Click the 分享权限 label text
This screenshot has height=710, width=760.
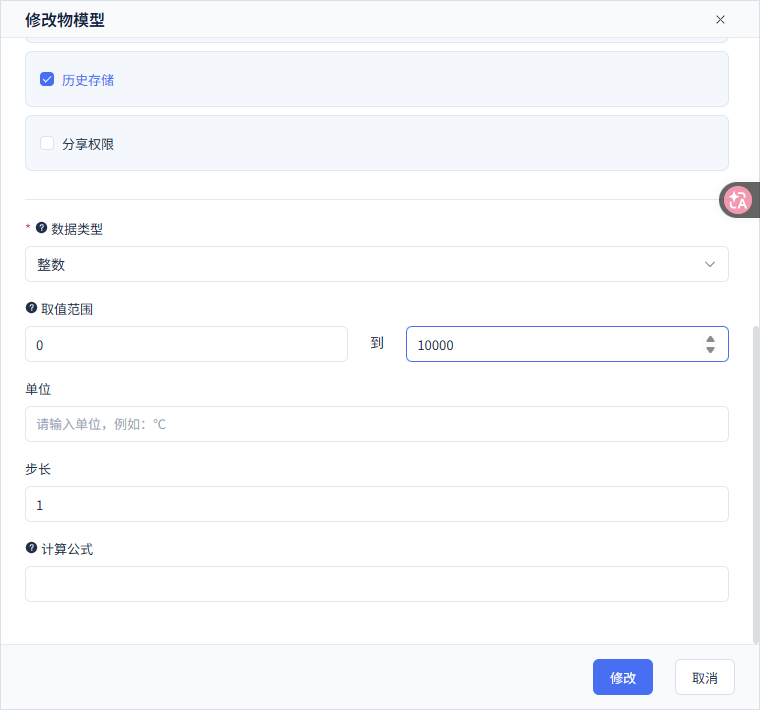click(88, 144)
